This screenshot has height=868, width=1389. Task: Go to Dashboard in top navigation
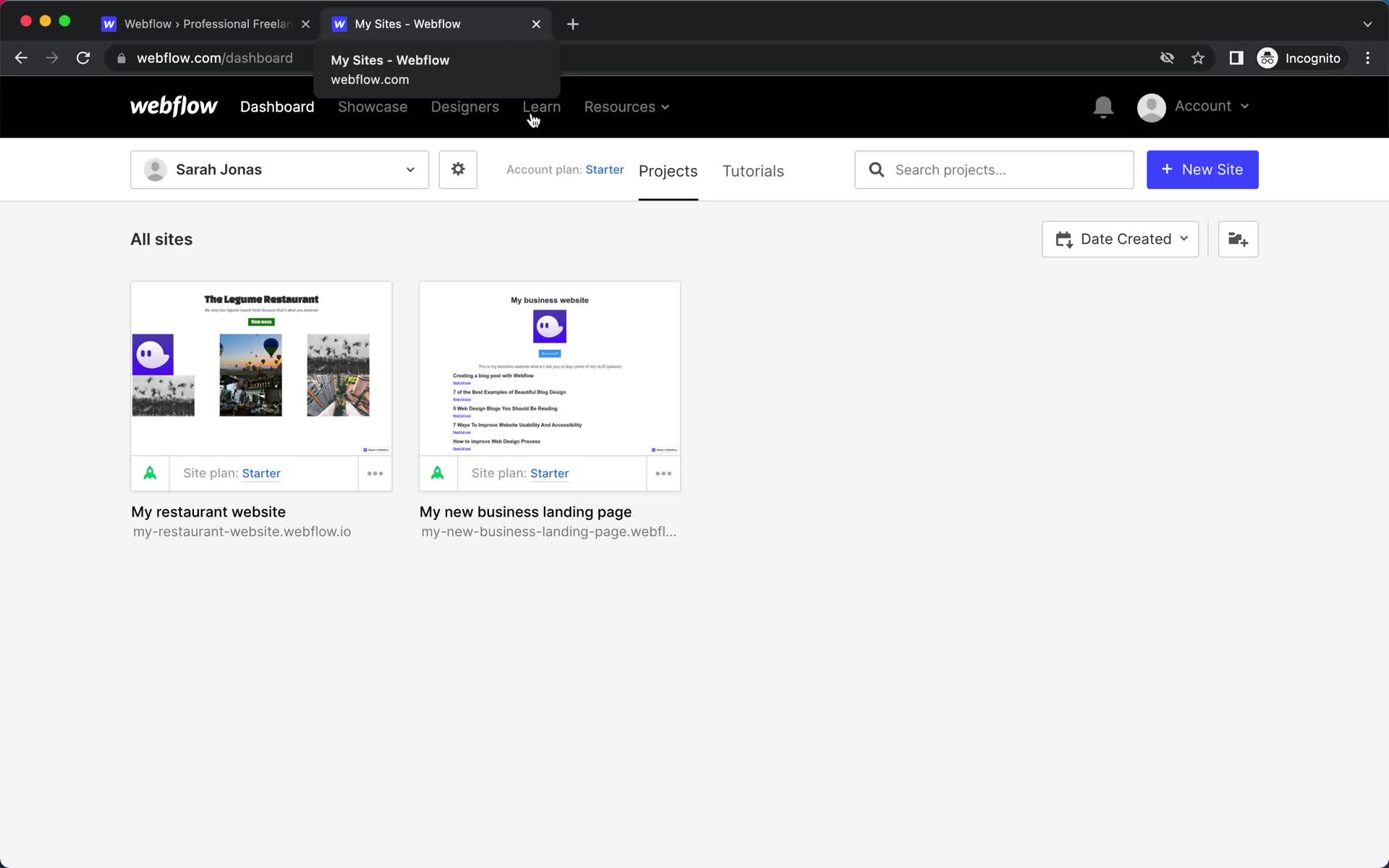pos(277,107)
